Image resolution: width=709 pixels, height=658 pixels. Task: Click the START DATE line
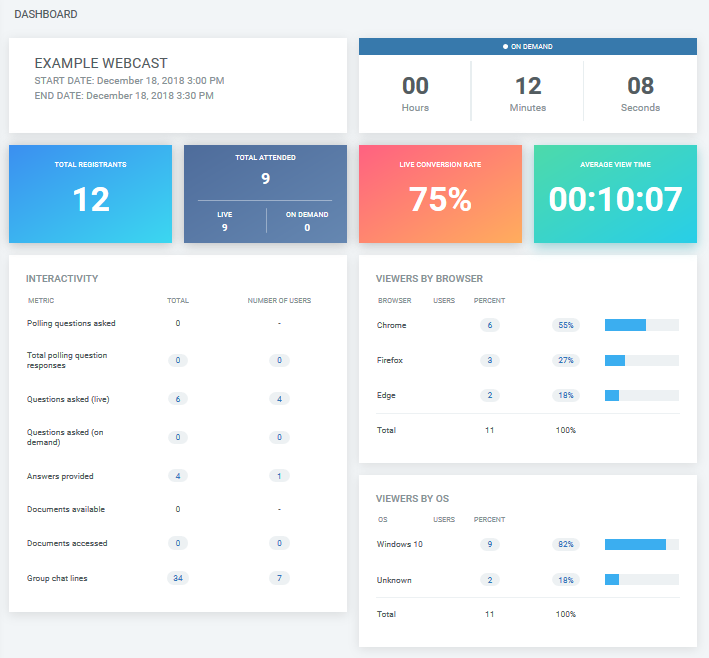tap(129, 80)
